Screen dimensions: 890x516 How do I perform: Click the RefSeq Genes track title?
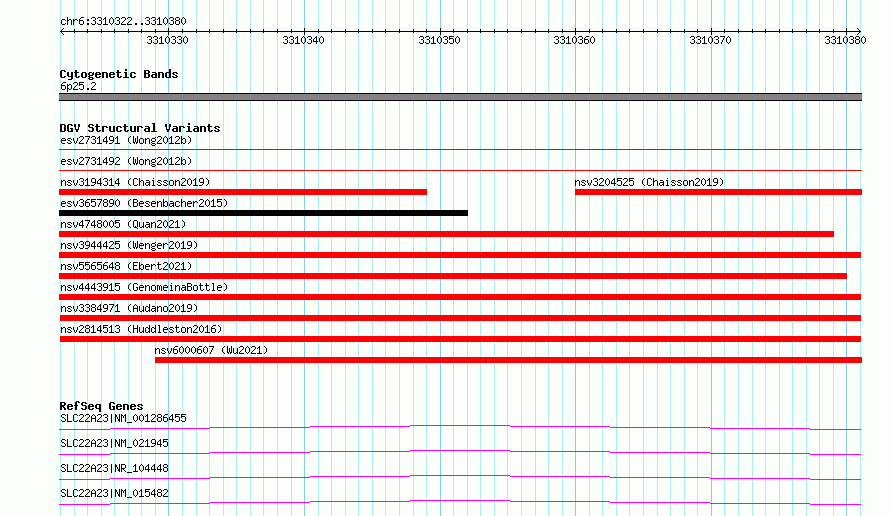101,406
